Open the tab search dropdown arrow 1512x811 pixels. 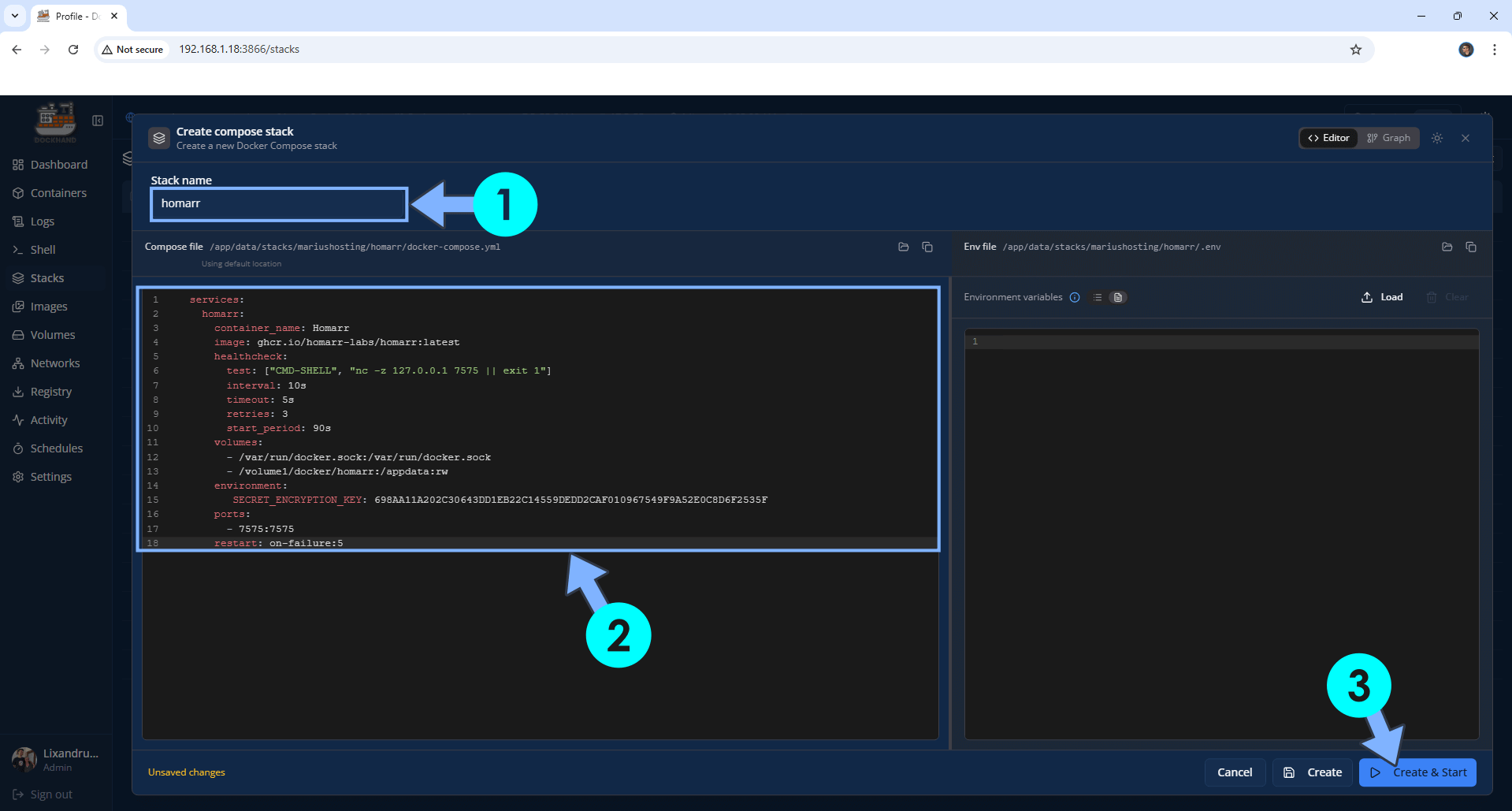pyautogui.click(x=15, y=16)
